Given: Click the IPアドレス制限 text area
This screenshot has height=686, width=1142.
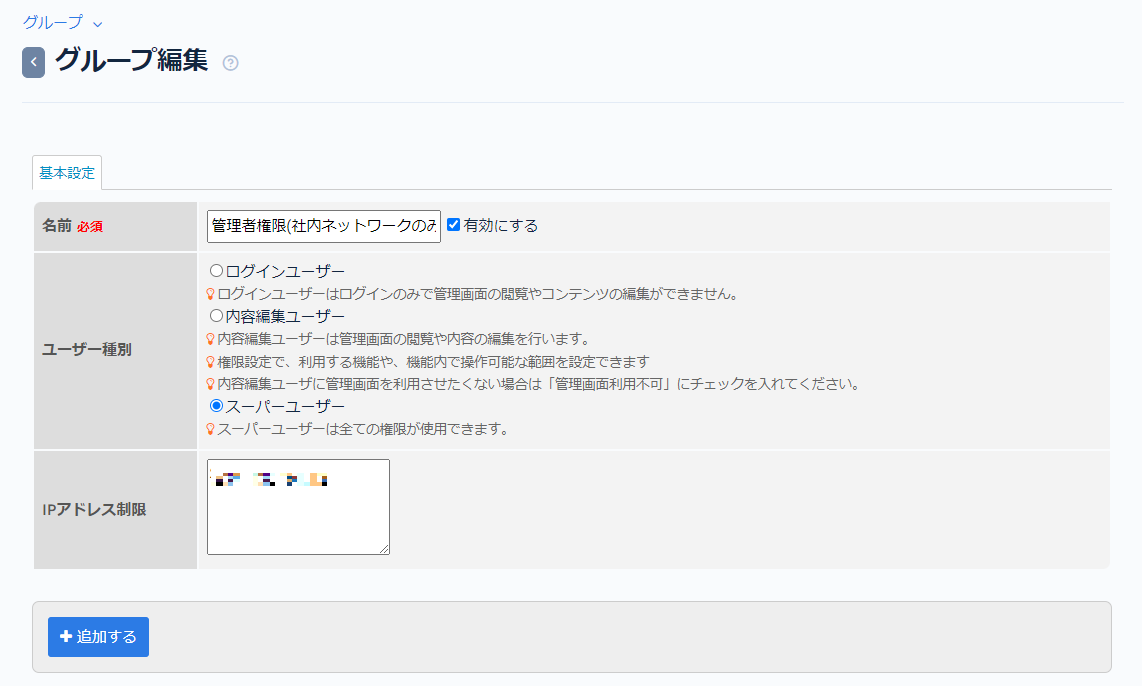Looking at the screenshot, I should [x=299, y=507].
